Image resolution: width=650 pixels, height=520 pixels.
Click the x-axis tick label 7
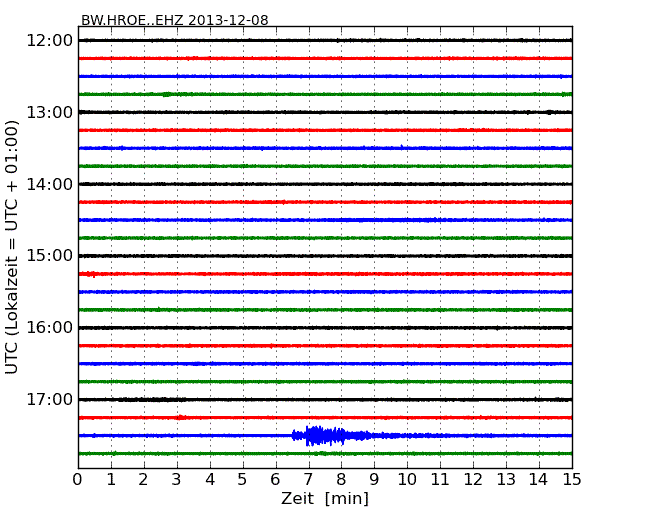pos(308,480)
